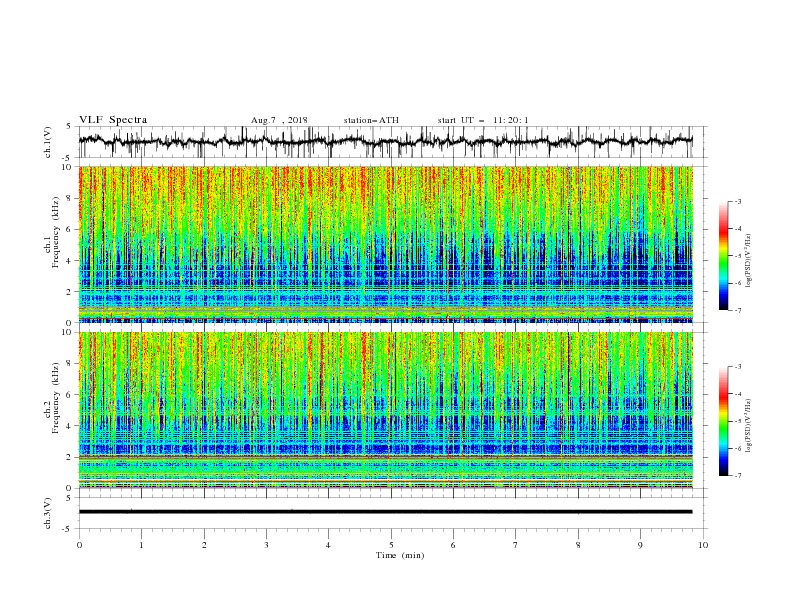Select the "station=ATH" header text

(x=371, y=120)
